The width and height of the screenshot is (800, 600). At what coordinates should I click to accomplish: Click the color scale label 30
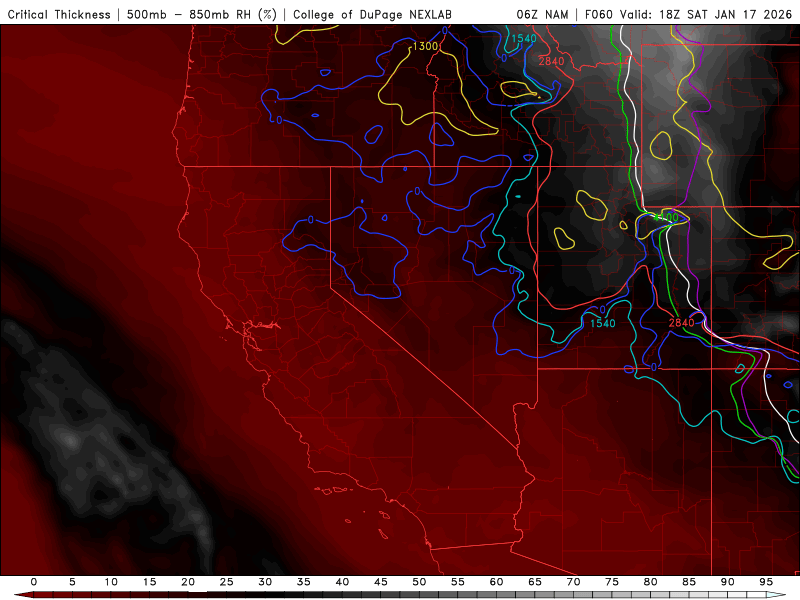265,582
